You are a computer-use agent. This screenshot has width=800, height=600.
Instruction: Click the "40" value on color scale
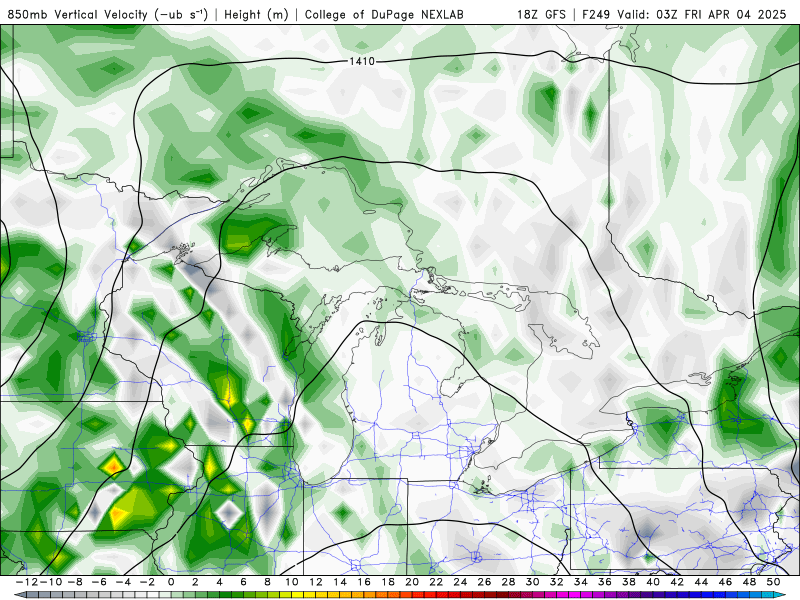(653, 582)
